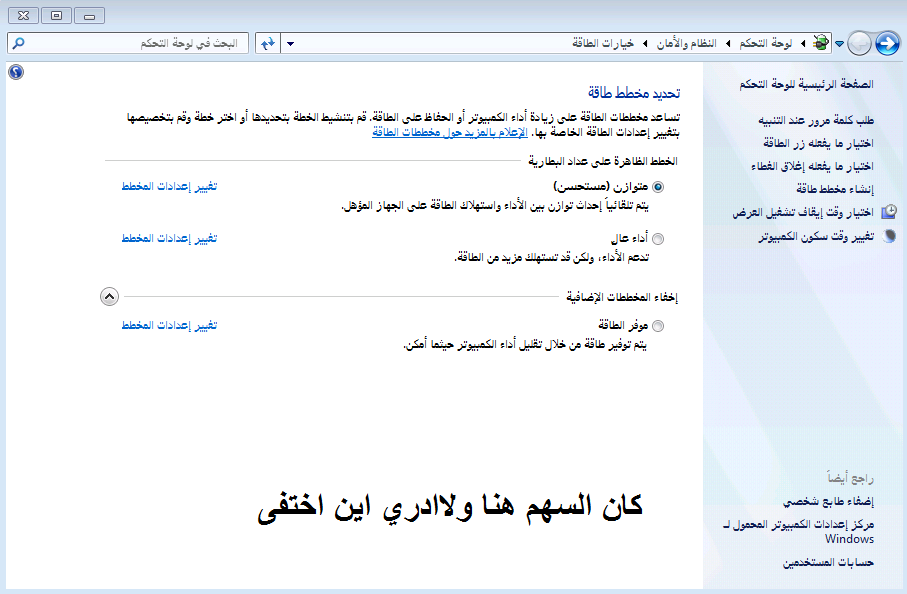
Task: Click the greyed-out forward navigation button
Action: (x=860, y=43)
